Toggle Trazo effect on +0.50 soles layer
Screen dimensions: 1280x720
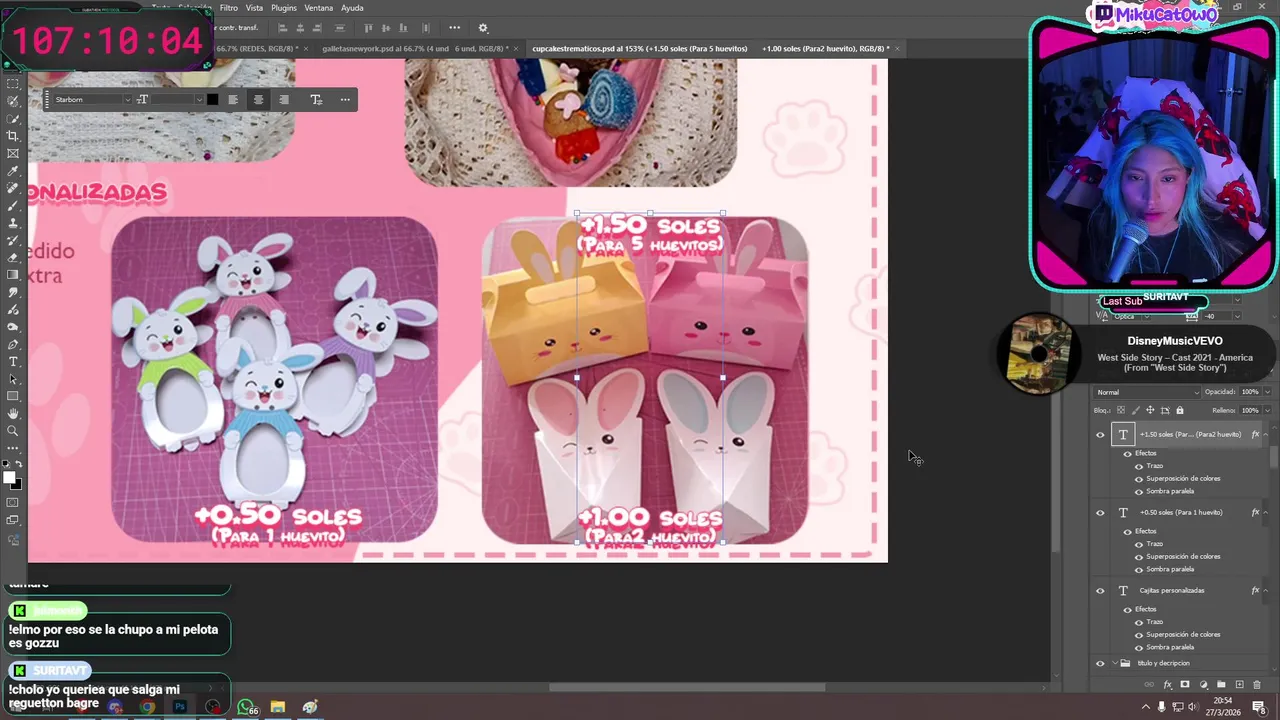[1139, 544]
